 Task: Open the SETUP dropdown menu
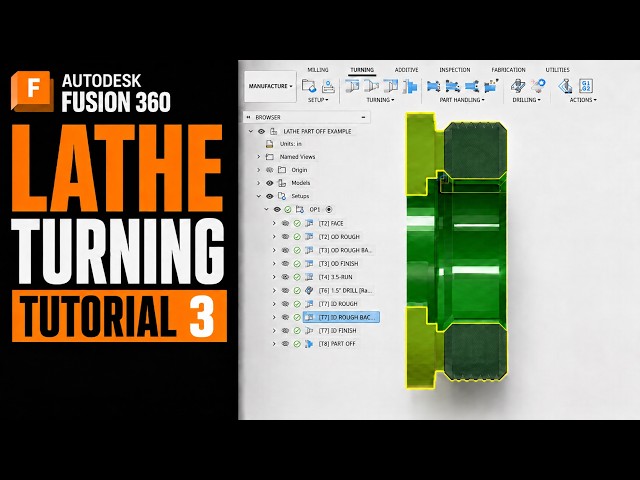(318, 100)
